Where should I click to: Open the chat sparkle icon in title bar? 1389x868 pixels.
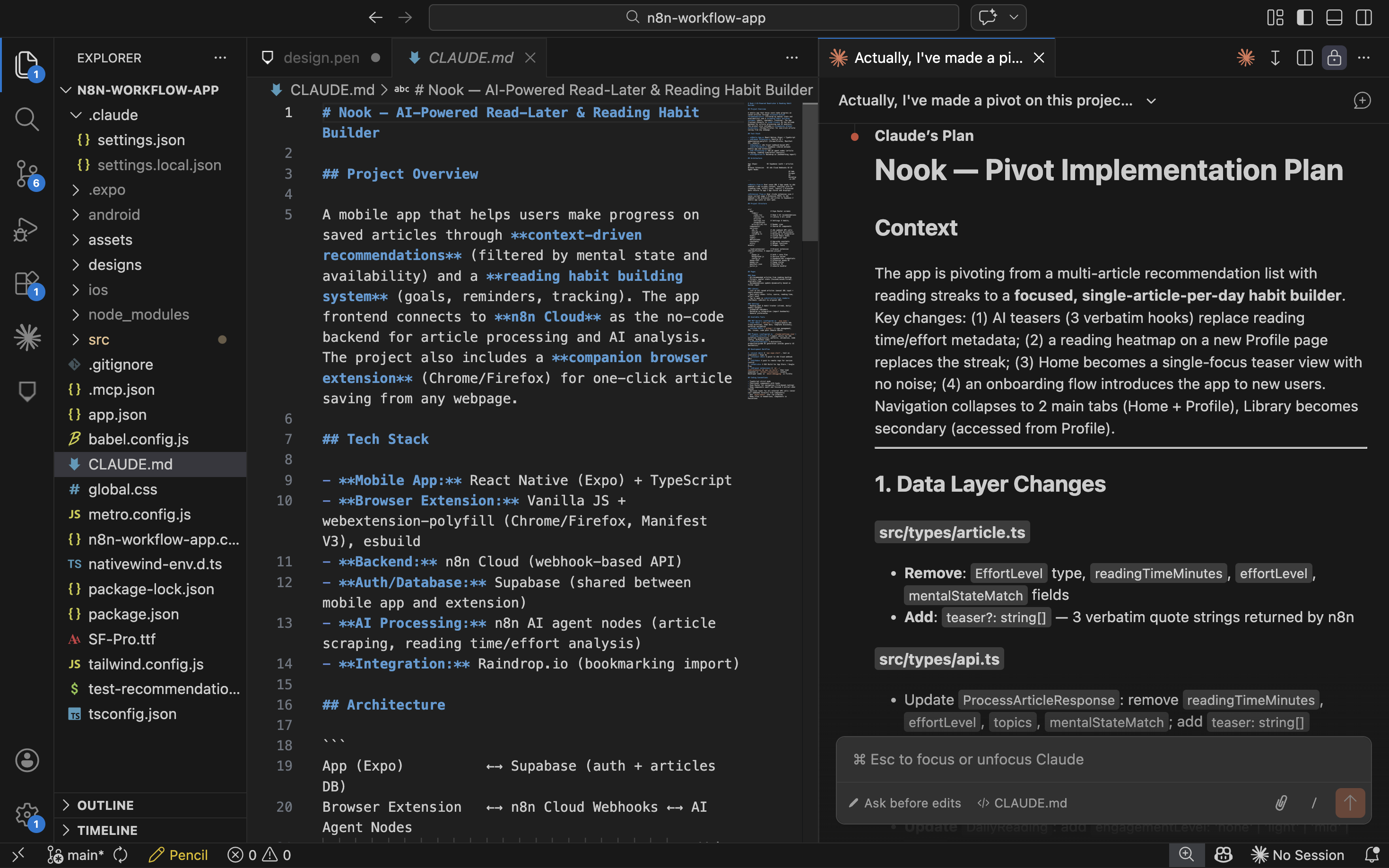click(x=988, y=17)
